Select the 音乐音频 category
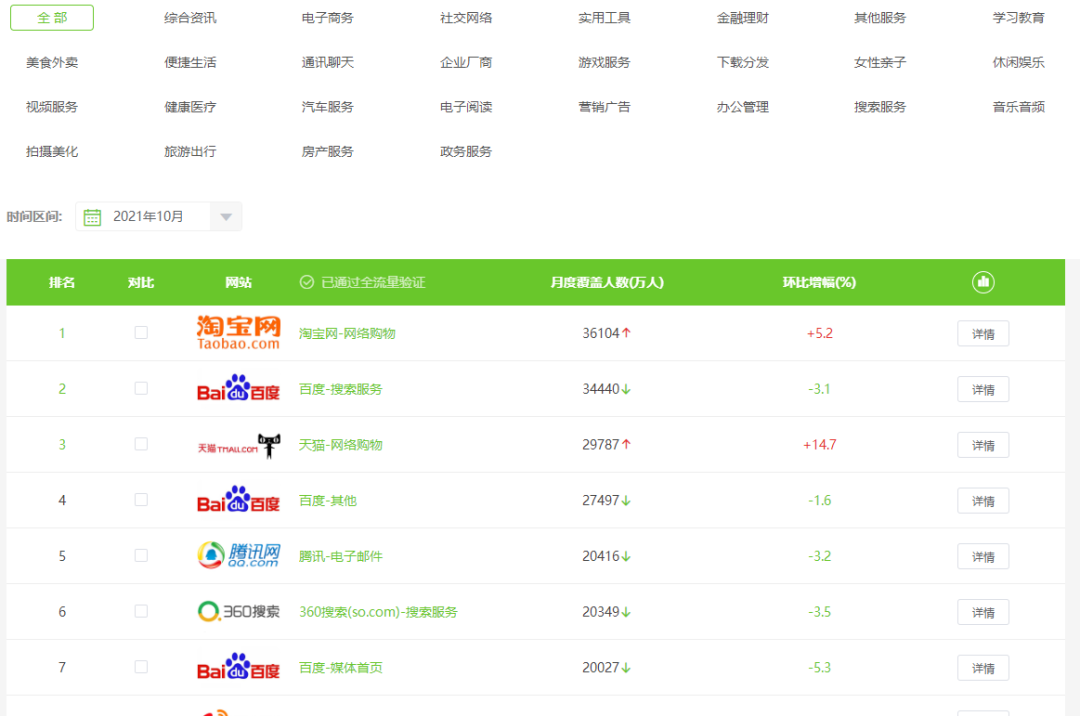 tap(1019, 107)
